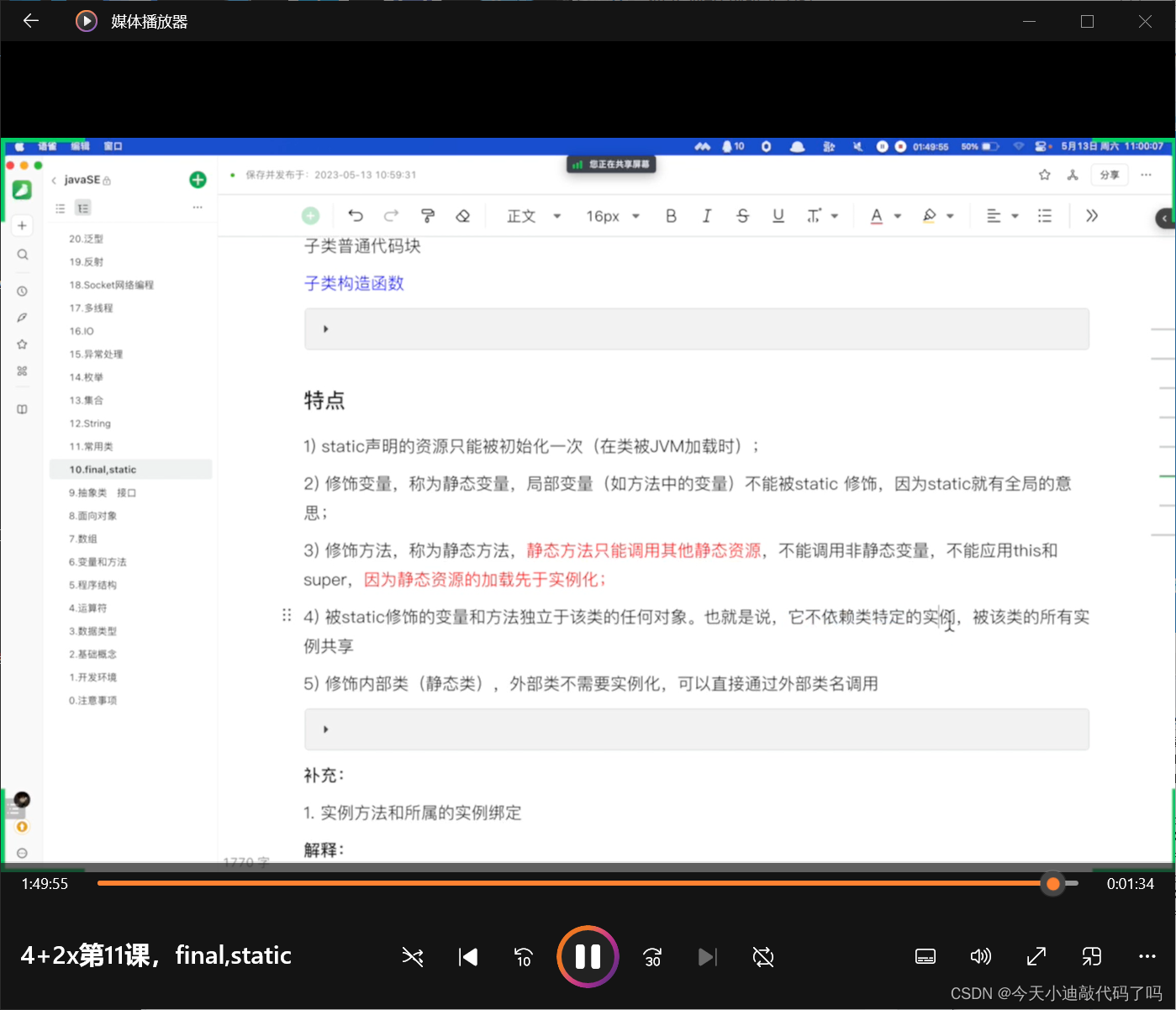Open document more options ellipsis

[x=1147, y=175]
